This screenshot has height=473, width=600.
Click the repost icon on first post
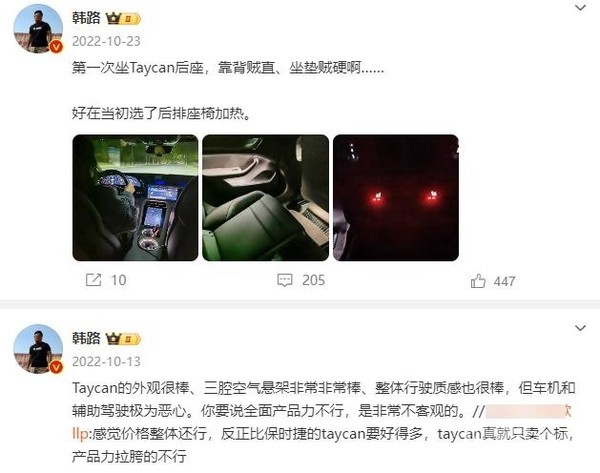[x=93, y=280]
